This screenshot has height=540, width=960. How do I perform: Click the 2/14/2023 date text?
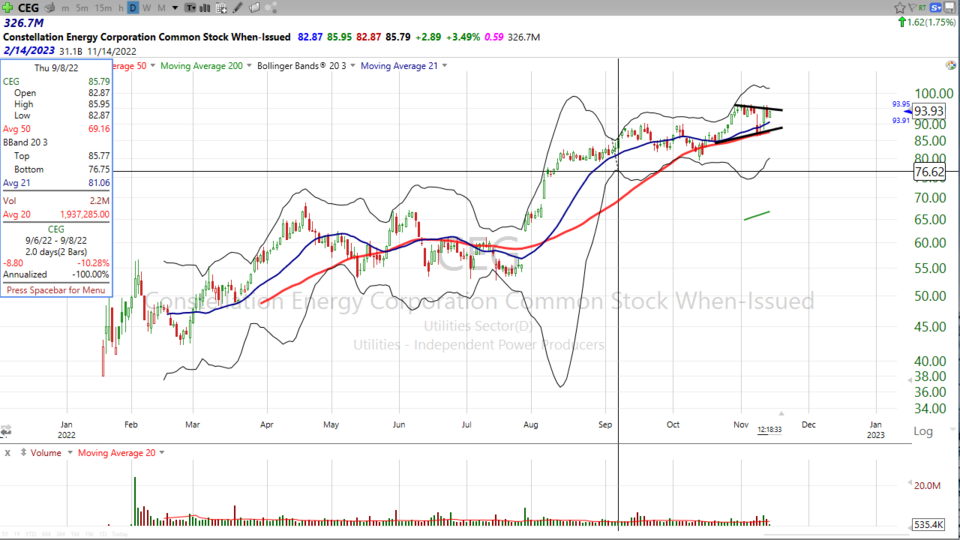pyautogui.click(x=29, y=51)
